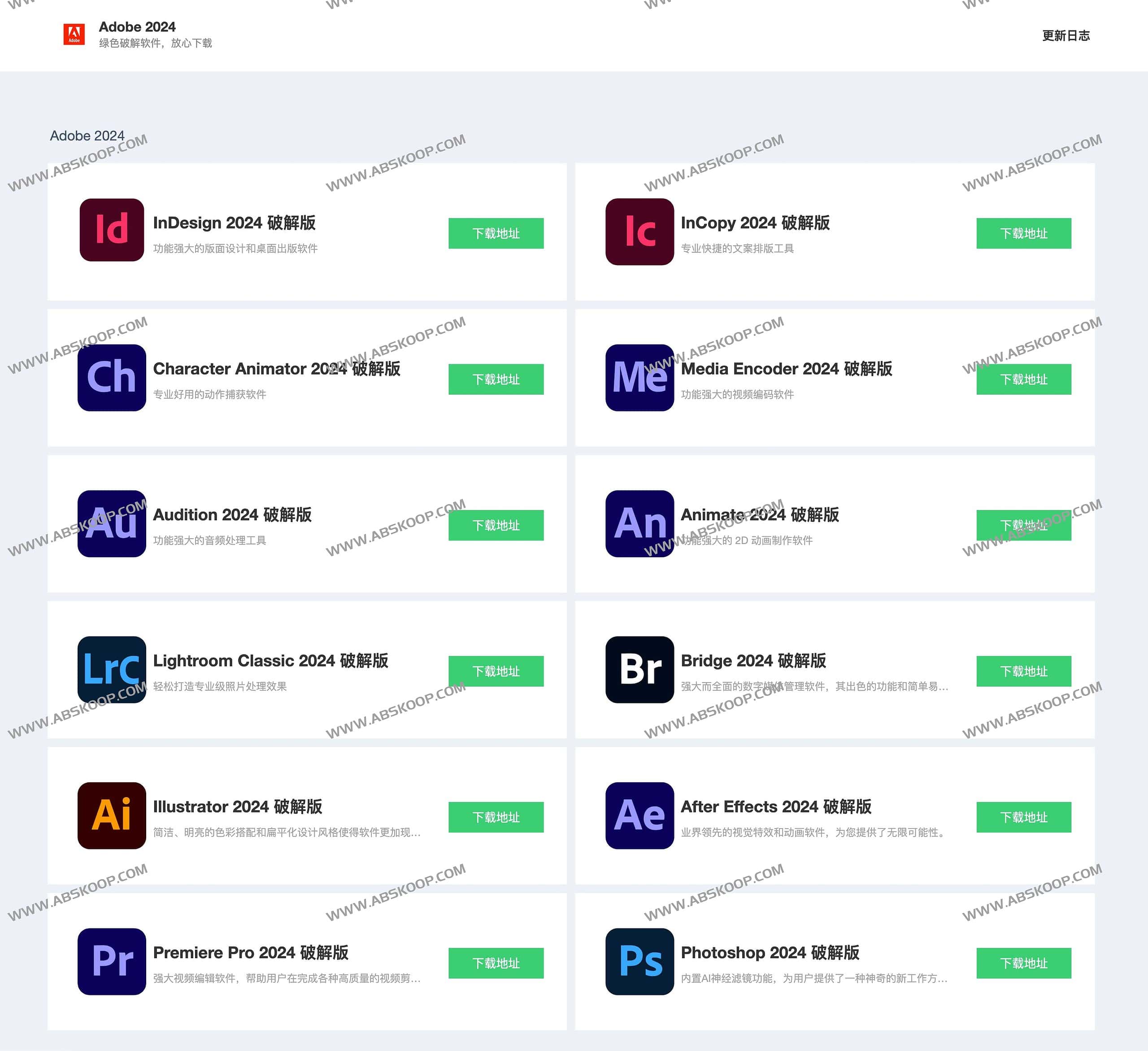Image resolution: width=1148 pixels, height=1051 pixels.
Task: Click the Photoshop description 内置AI神经滤镜功能
Action: [x=814, y=978]
